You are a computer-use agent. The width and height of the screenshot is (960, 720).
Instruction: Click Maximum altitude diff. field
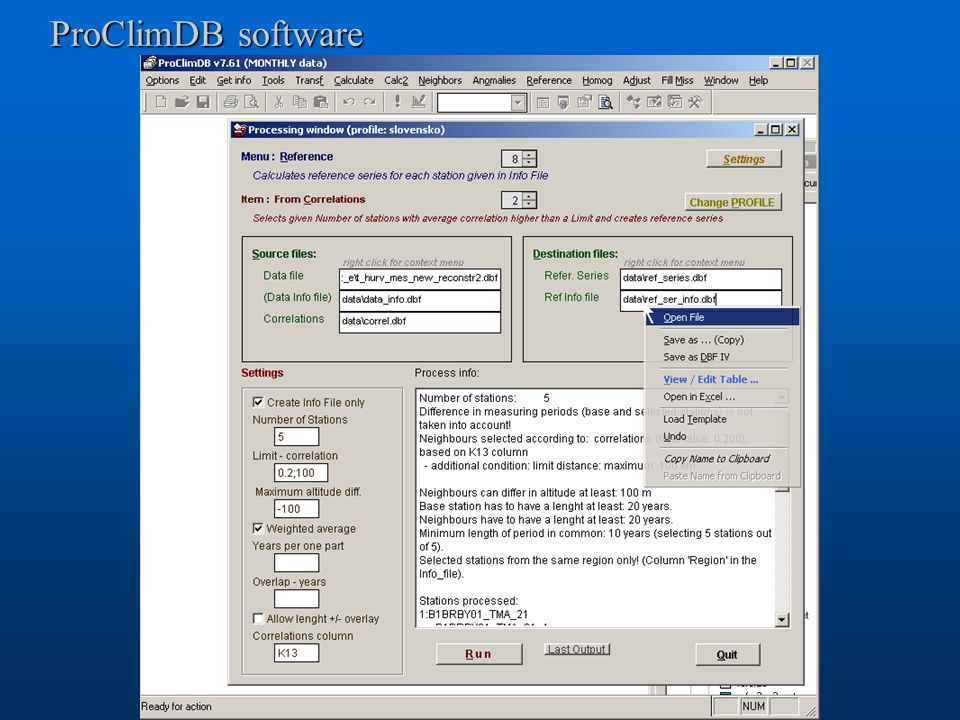[x=296, y=509]
